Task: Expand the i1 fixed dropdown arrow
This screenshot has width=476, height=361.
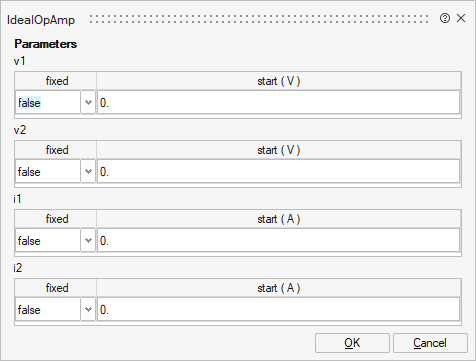Action: click(x=88, y=241)
